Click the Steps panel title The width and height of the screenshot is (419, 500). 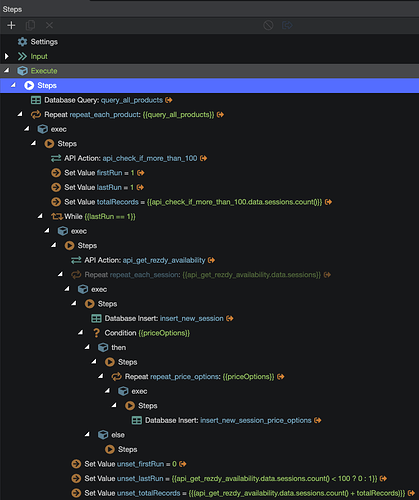pos(12,9)
